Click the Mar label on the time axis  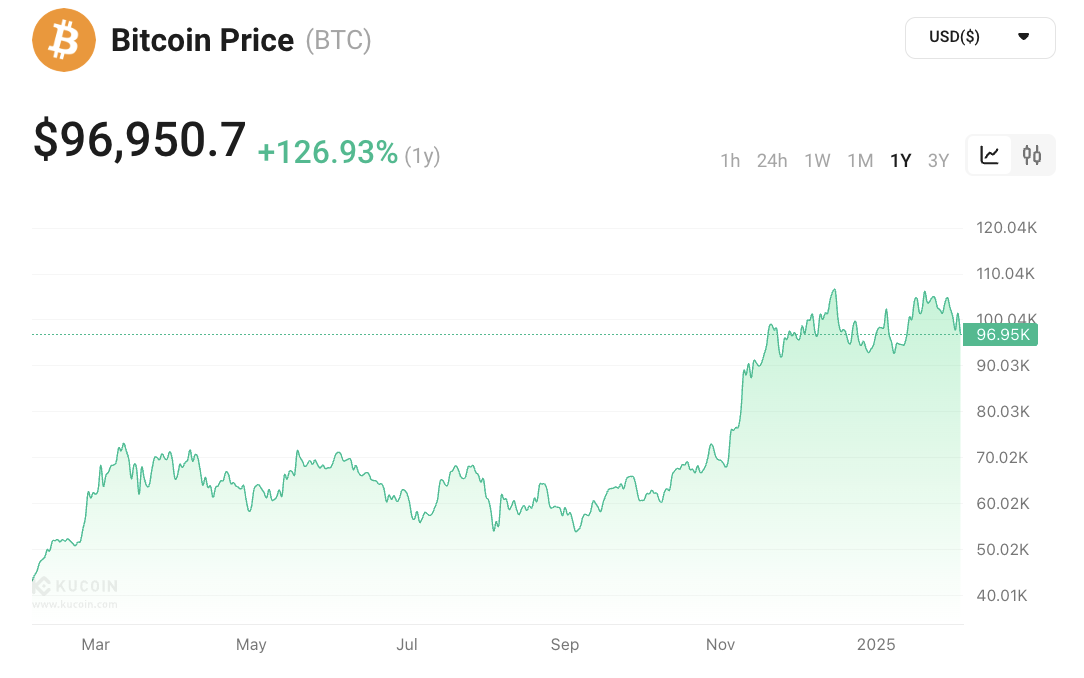(95, 645)
